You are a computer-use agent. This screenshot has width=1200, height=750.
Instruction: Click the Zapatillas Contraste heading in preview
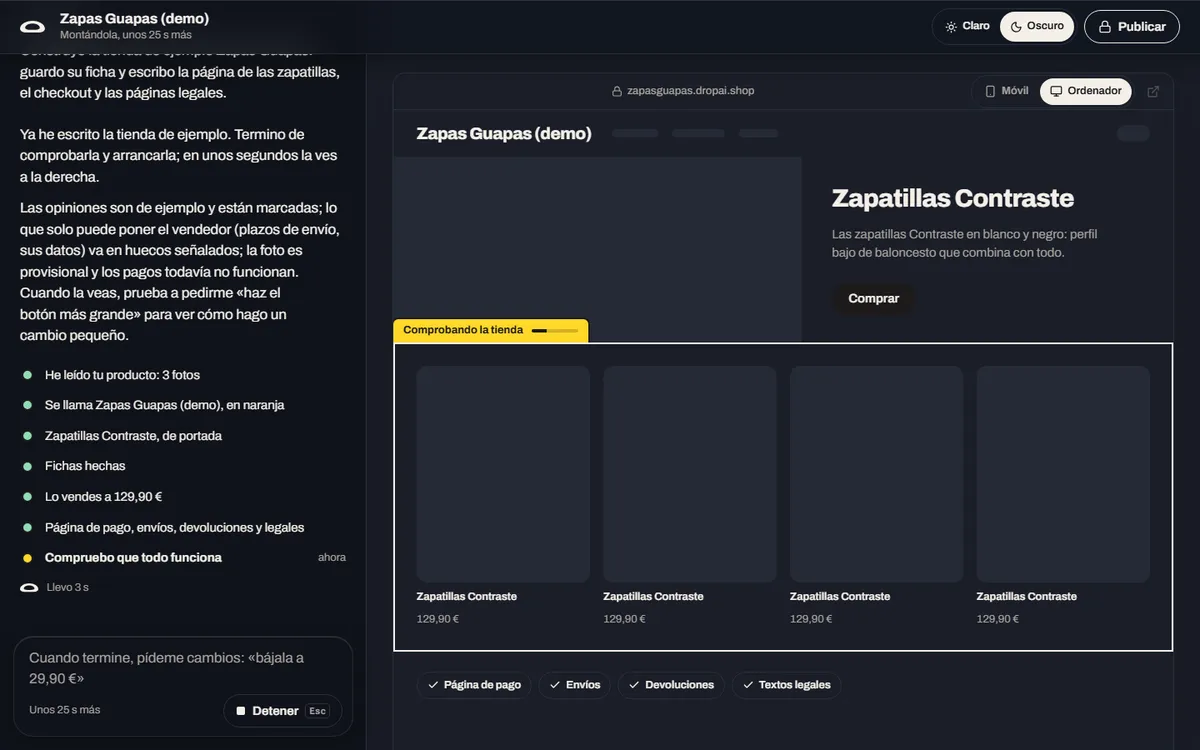953,198
